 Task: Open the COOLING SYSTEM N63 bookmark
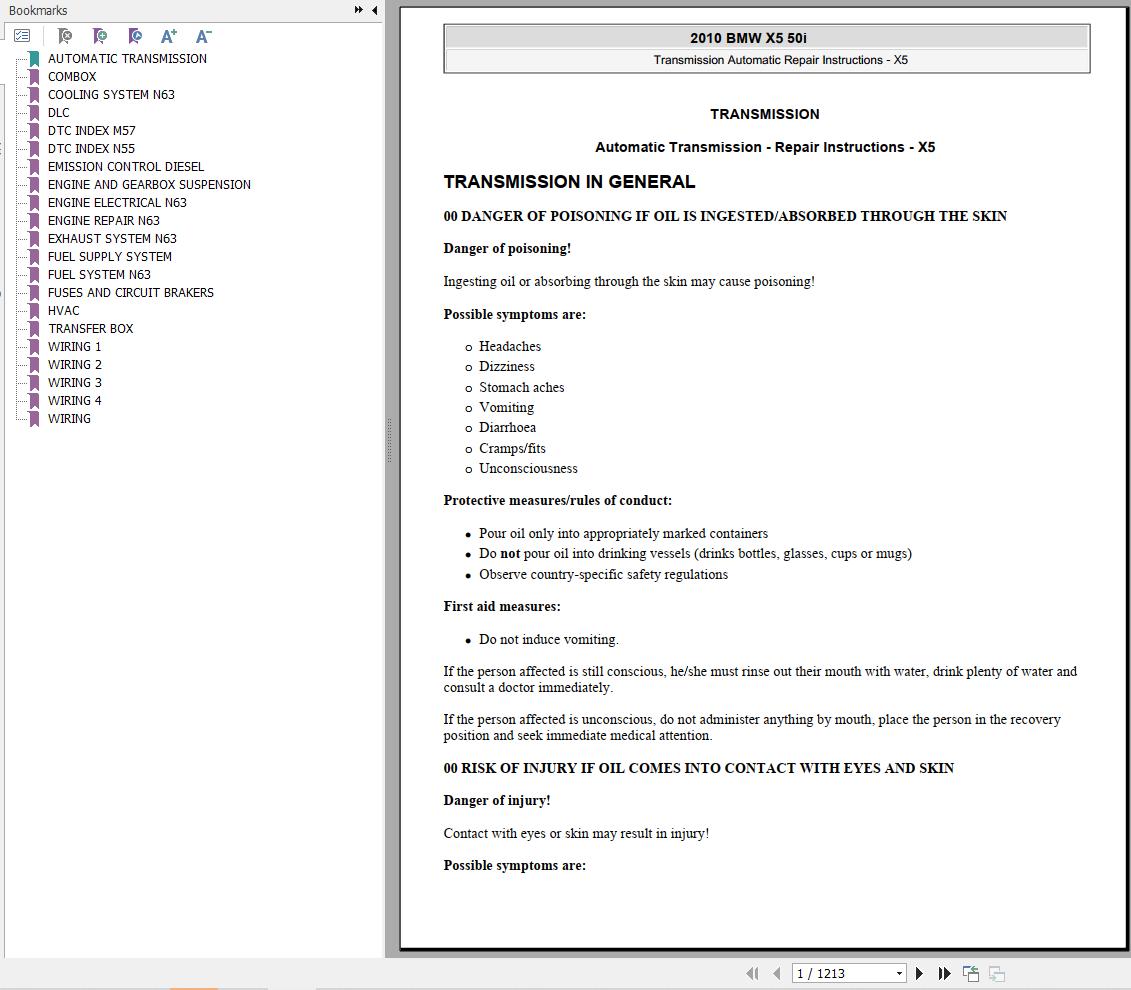coord(110,94)
